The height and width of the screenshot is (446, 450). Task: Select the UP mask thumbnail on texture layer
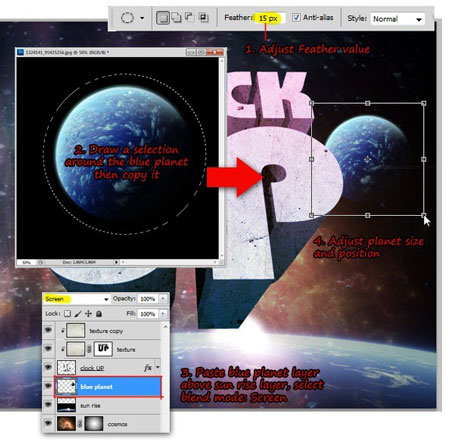click(x=103, y=349)
